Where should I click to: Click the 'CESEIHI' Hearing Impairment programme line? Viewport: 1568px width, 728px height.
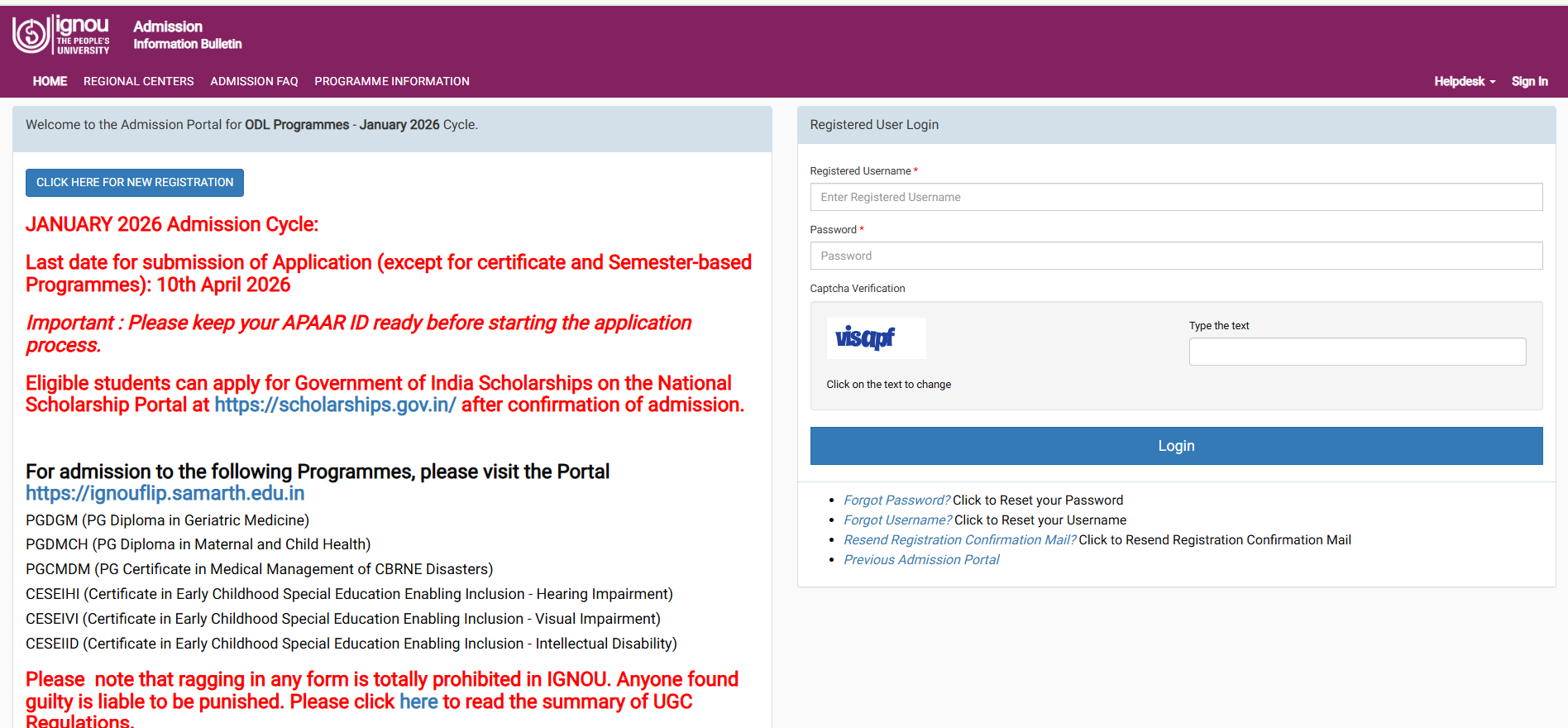349,594
